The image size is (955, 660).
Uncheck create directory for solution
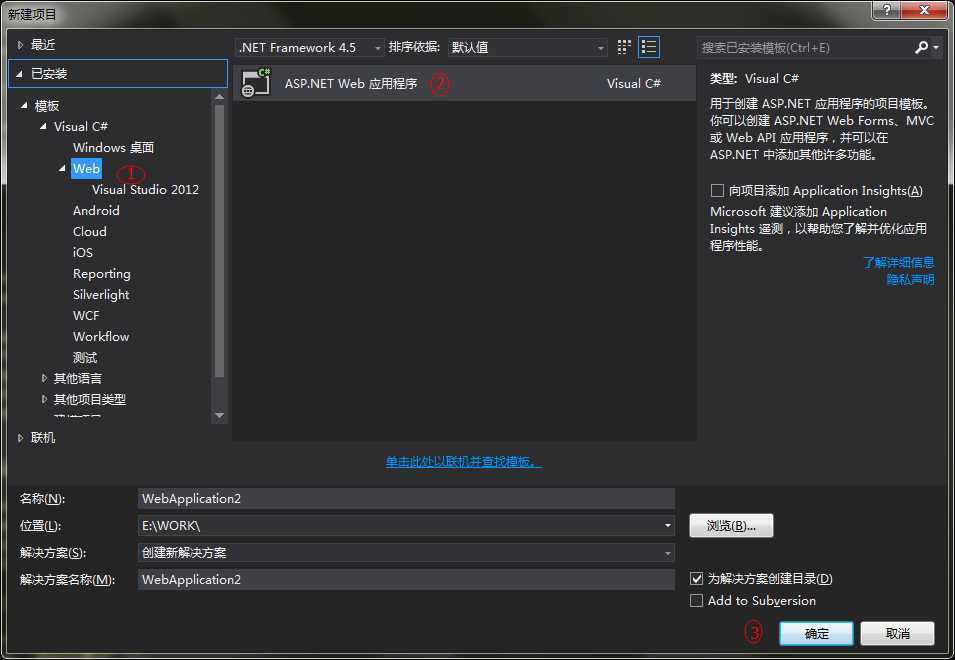pos(696,578)
